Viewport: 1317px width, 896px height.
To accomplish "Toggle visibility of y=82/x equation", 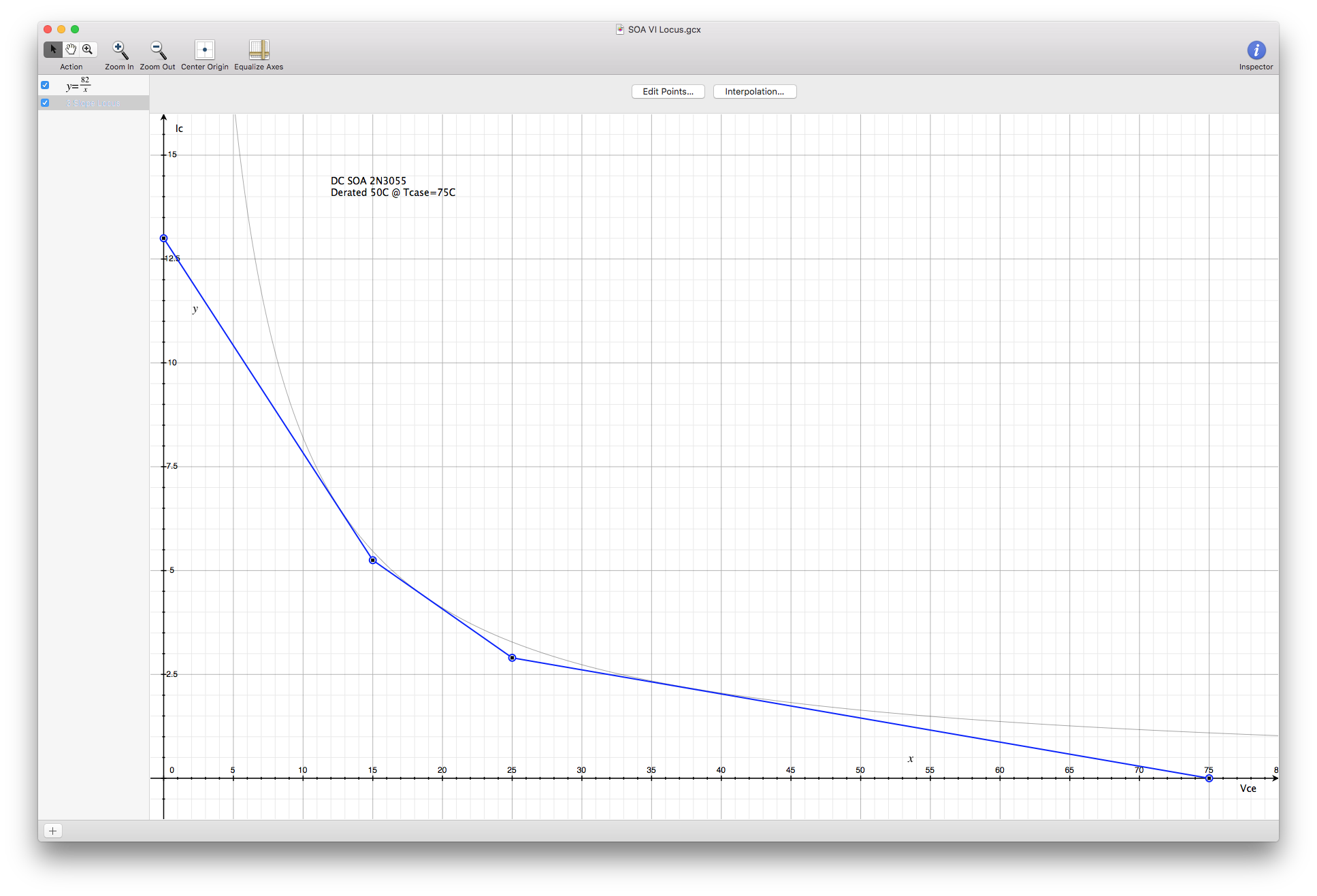I will coord(45,85).
